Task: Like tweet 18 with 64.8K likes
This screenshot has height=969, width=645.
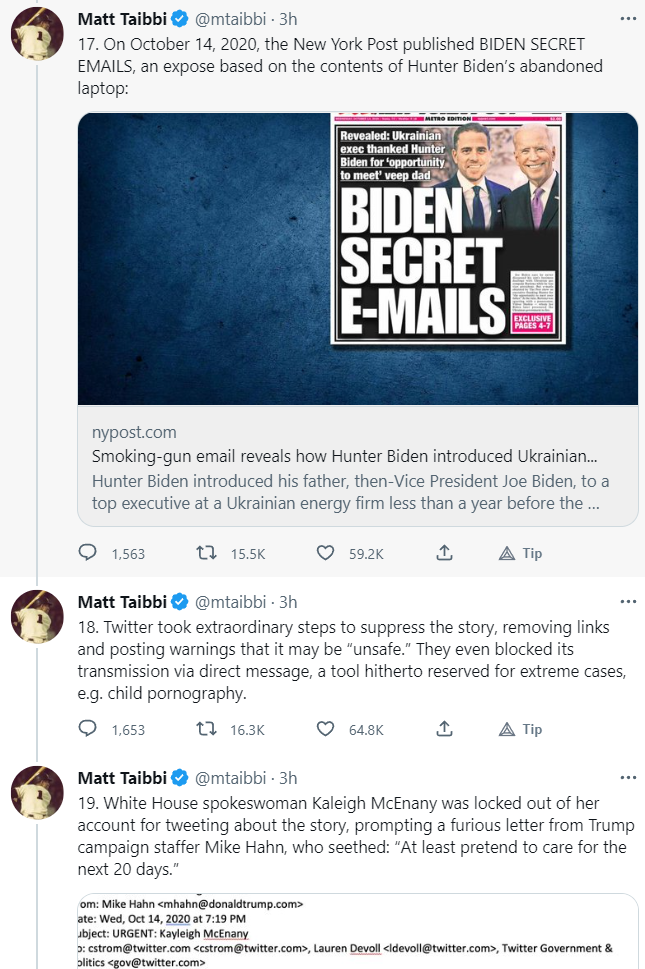Action: [x=325, y=729]
